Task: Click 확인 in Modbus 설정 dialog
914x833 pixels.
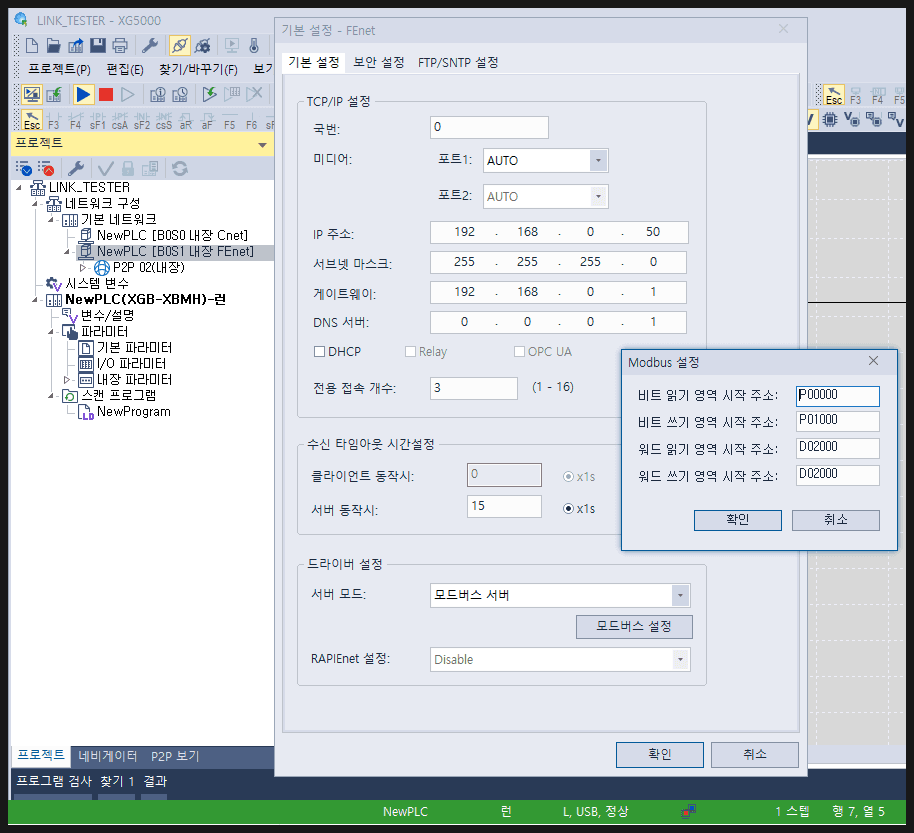Action: 737,520
